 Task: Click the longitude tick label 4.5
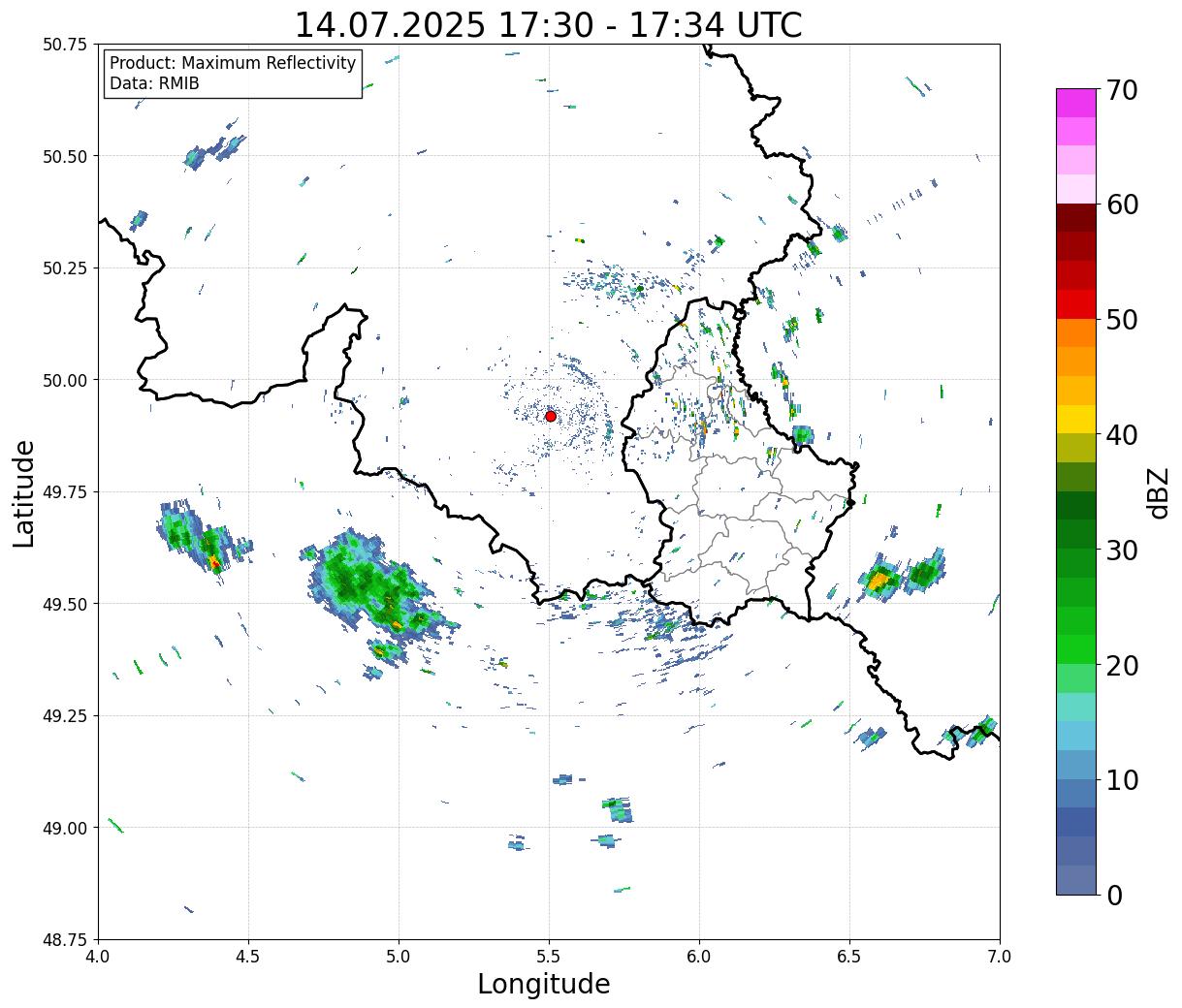tap(248, 957)
